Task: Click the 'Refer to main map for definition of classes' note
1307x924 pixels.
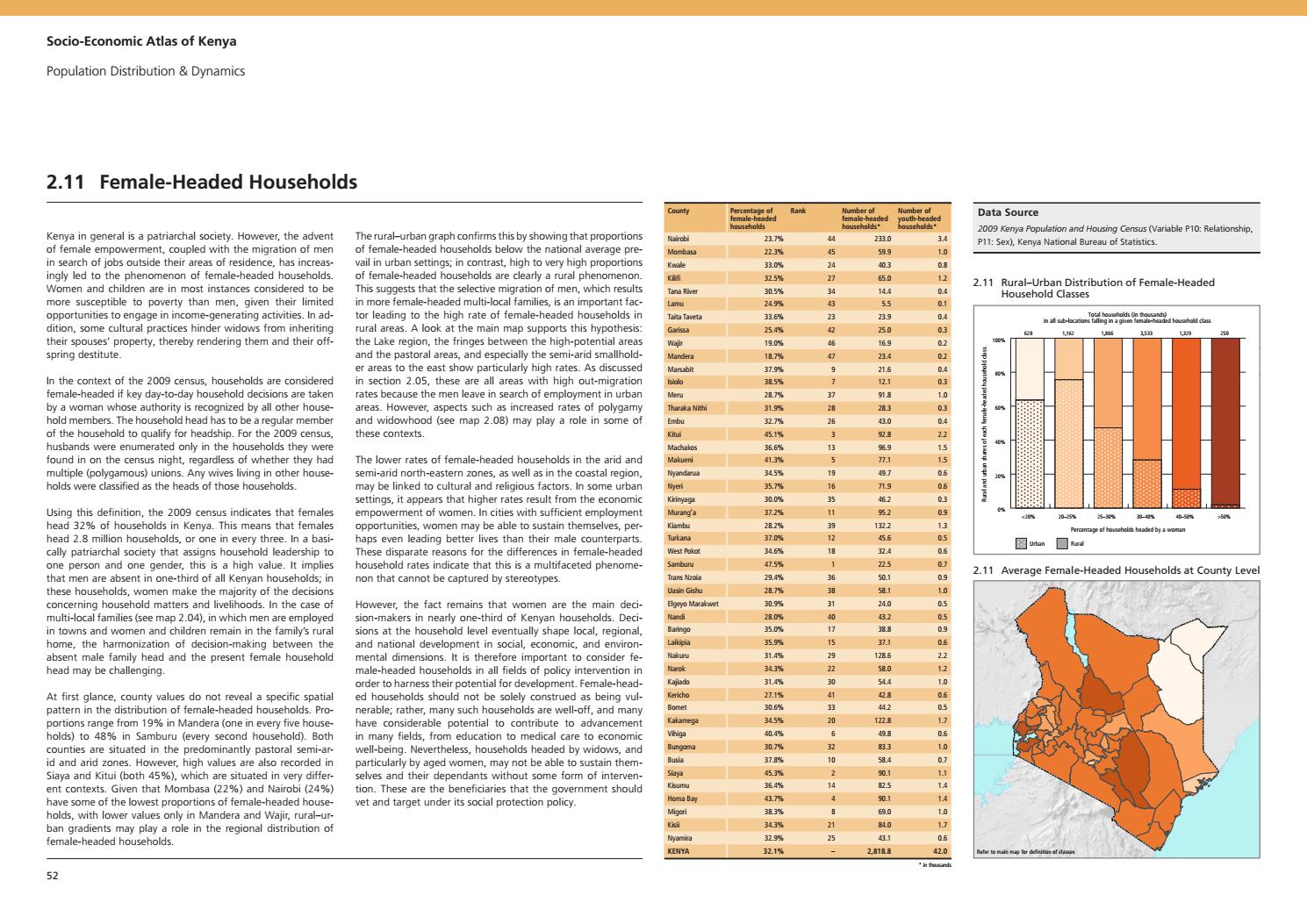Action: [1024, 850]
